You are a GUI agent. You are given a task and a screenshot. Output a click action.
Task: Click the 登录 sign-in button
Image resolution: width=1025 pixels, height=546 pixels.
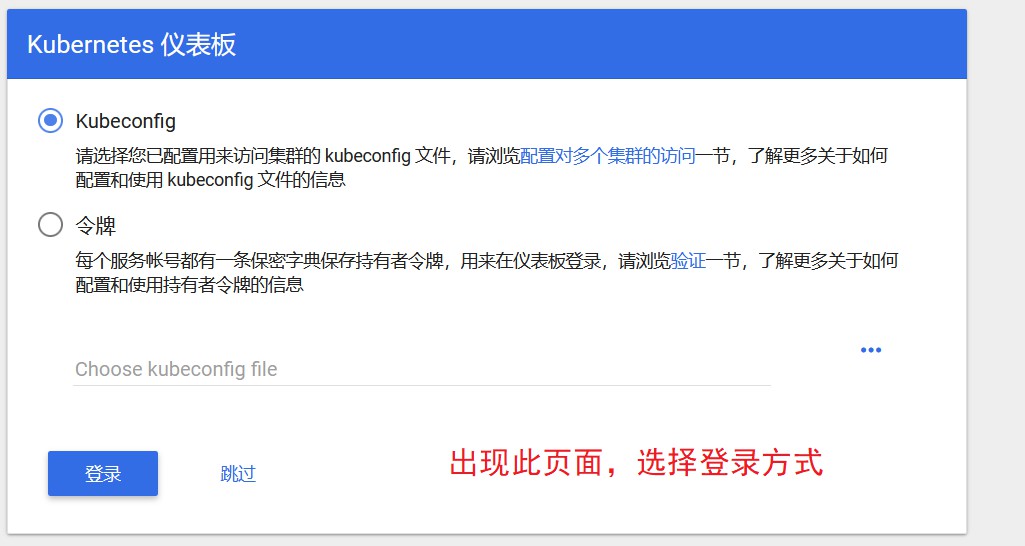103,473
